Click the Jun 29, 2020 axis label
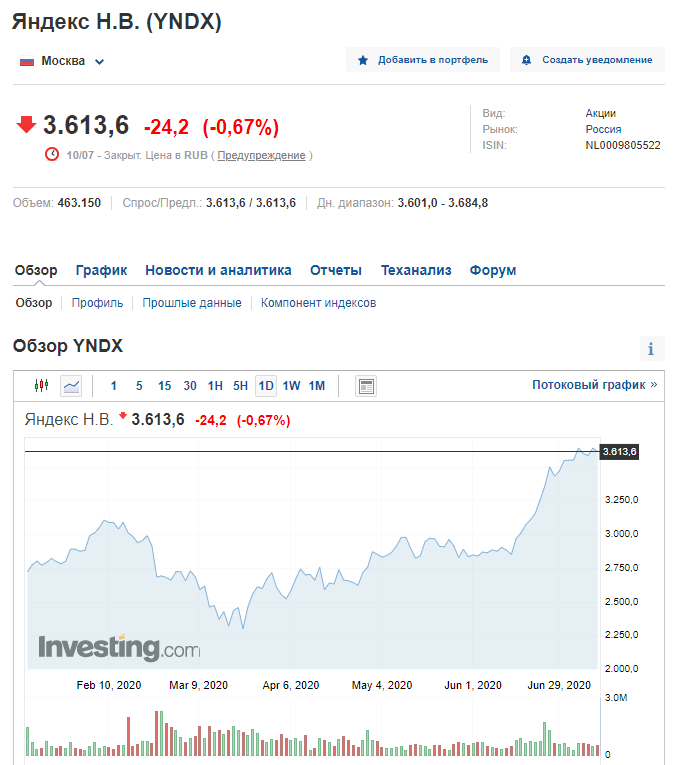This screenshot has height=765, width=675. 559,685
